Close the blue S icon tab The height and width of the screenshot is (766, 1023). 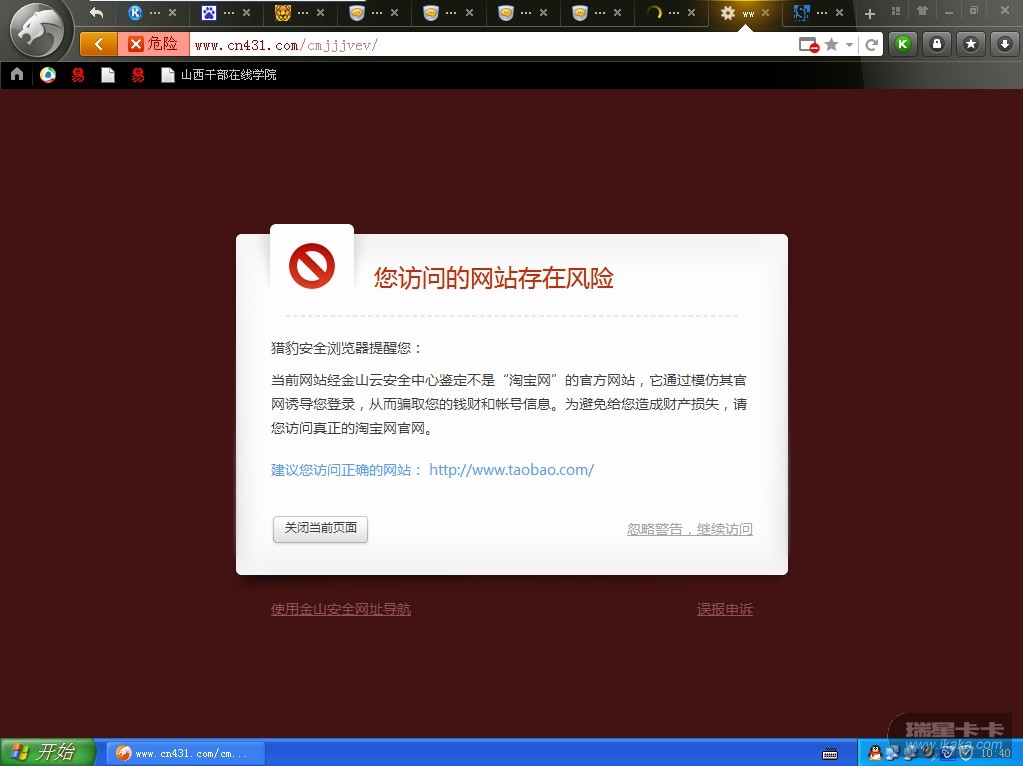click(x=840, y=12)
